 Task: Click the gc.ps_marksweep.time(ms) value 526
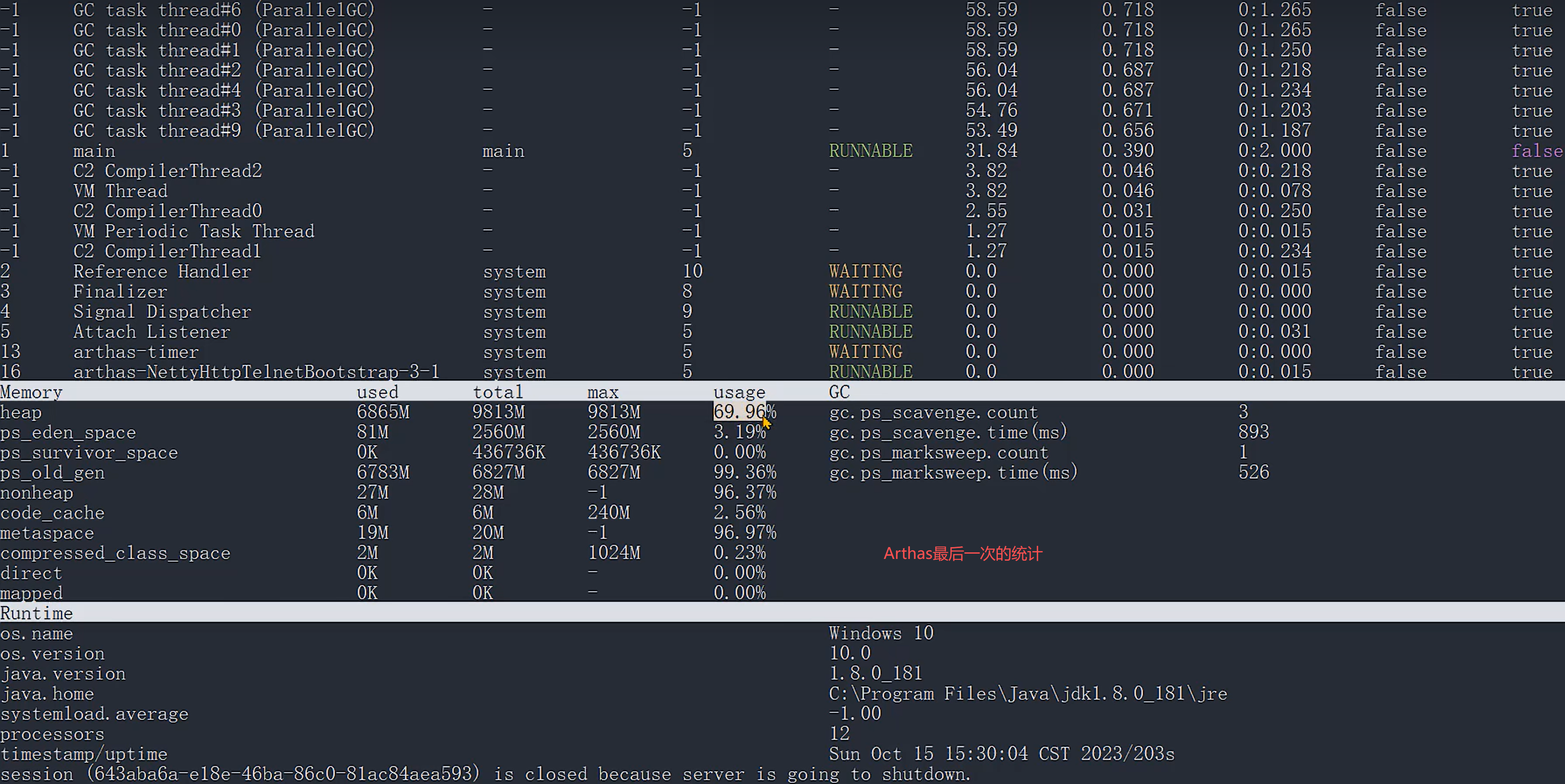tap(1253, 472)
